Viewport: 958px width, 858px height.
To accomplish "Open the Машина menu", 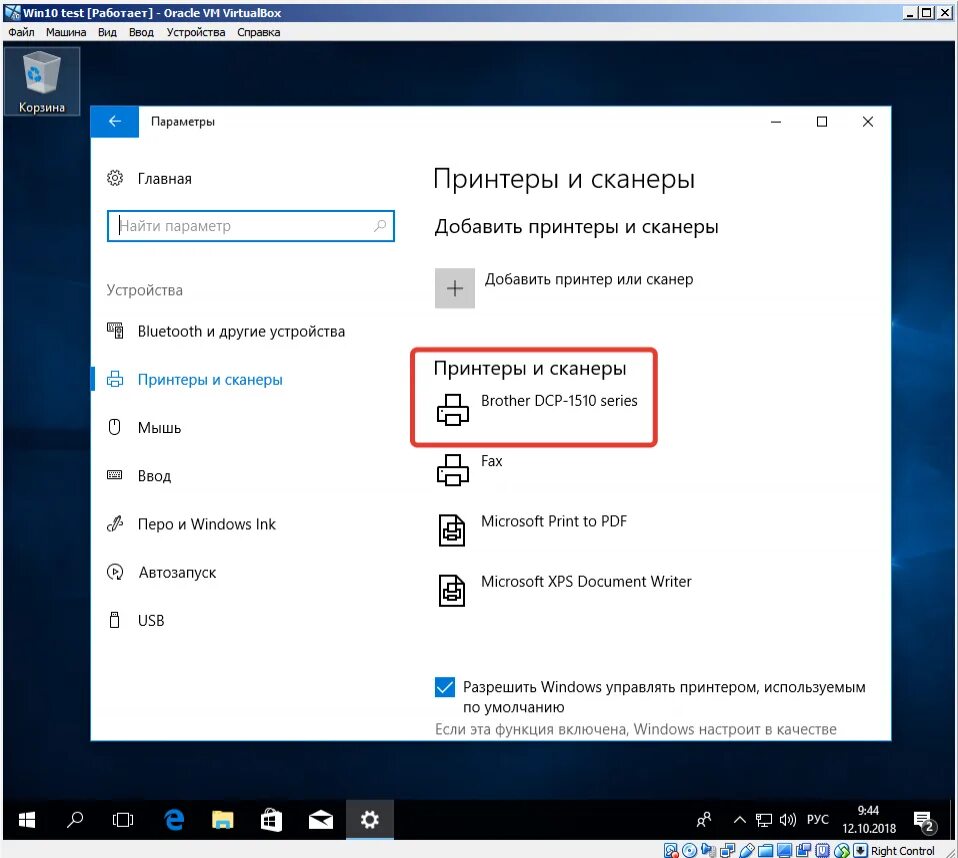I will point(66,32).
